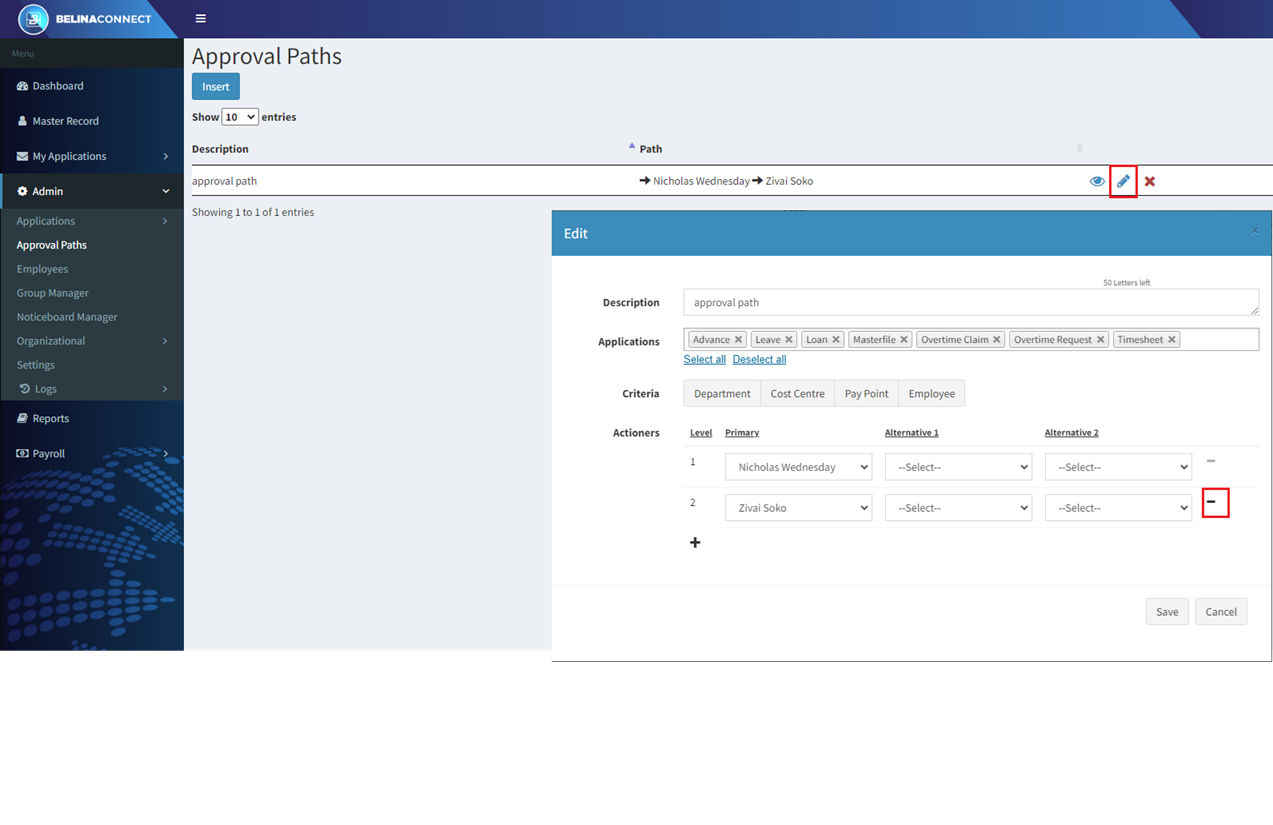Image resolution: width=1273 pixels, height=825 pixels.
Task: View approval path with eye icon
Action: pyautogui.click(x=1097, y=182)
